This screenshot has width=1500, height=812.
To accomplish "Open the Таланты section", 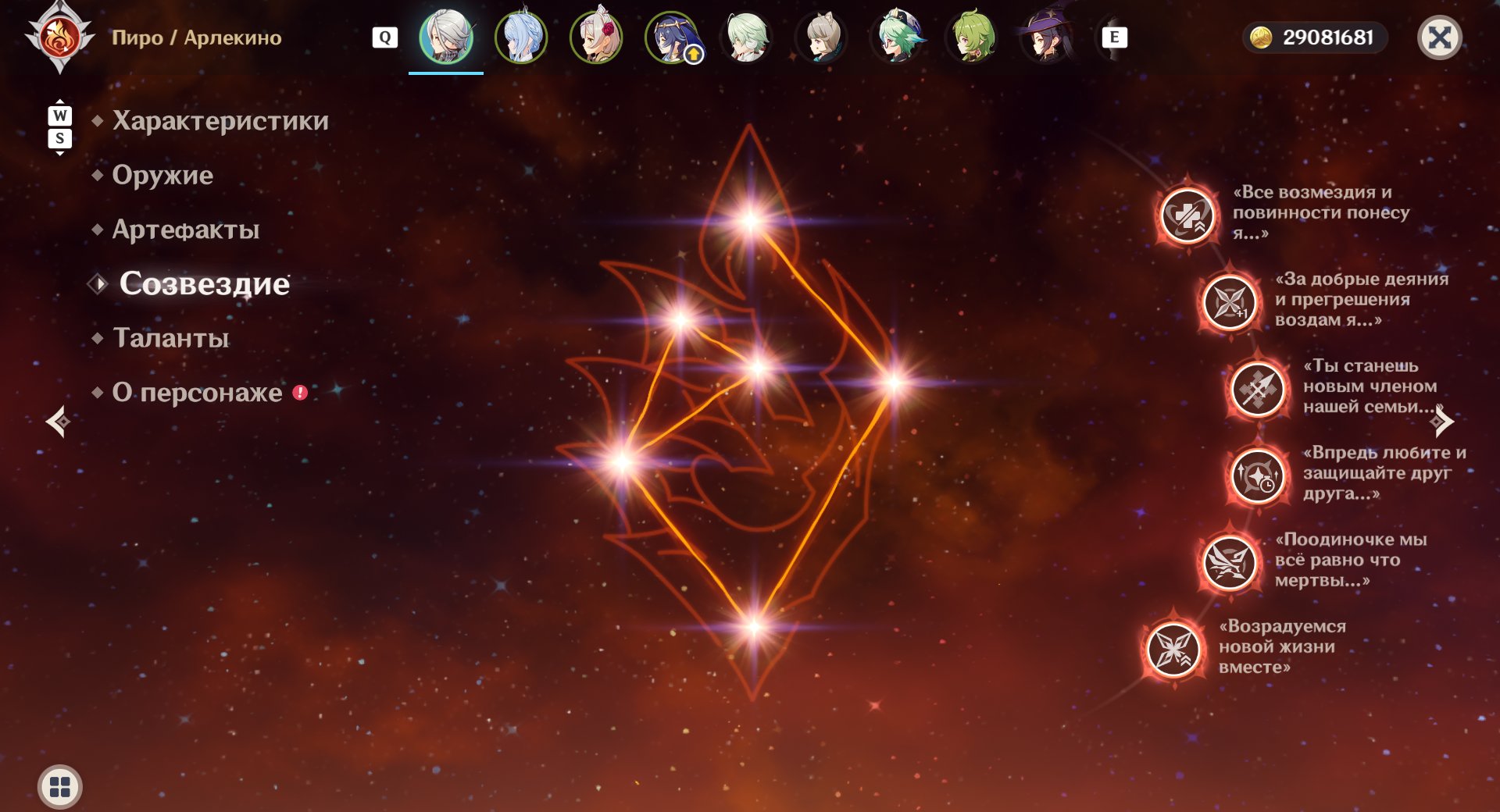I will coord(171,338).
